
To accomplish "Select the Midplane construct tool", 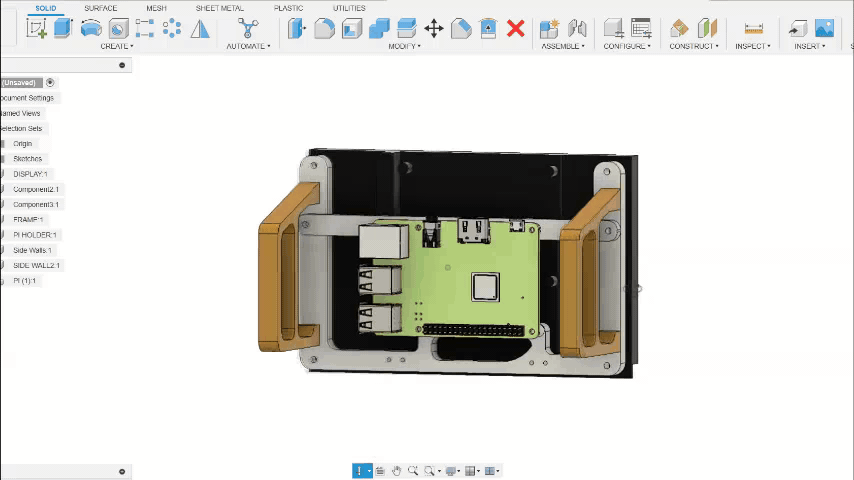I will 707,28.
